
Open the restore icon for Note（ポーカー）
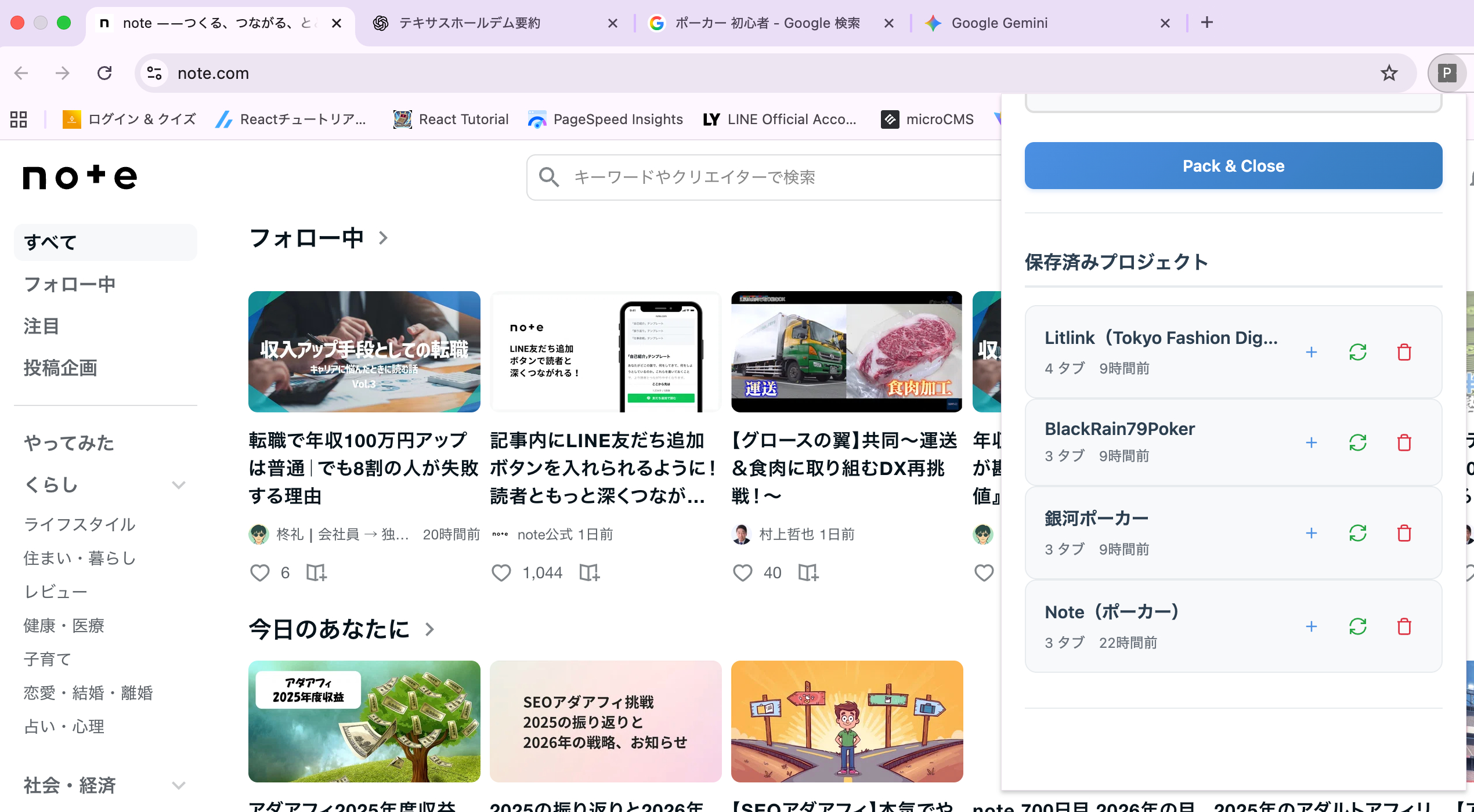(x=1358, y=626)
